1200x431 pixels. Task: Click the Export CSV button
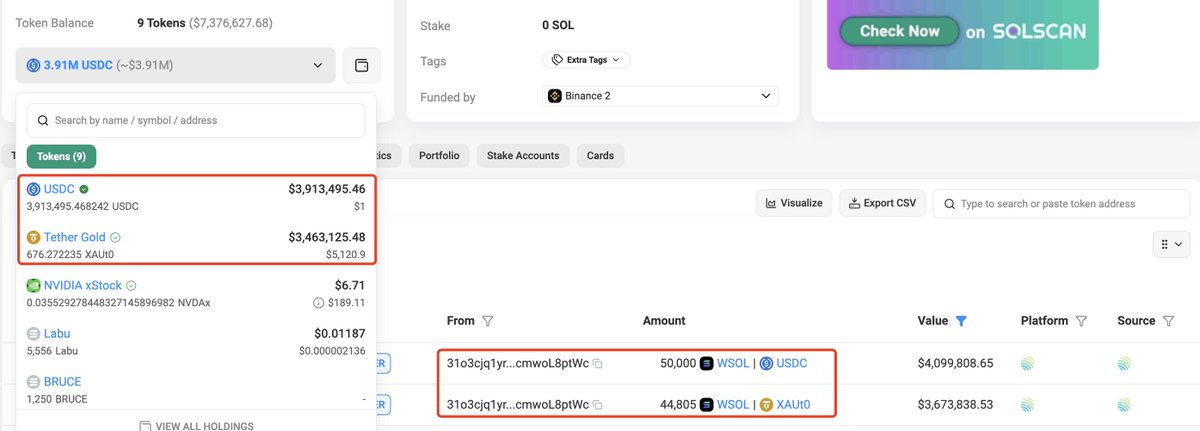coord(882,203)
